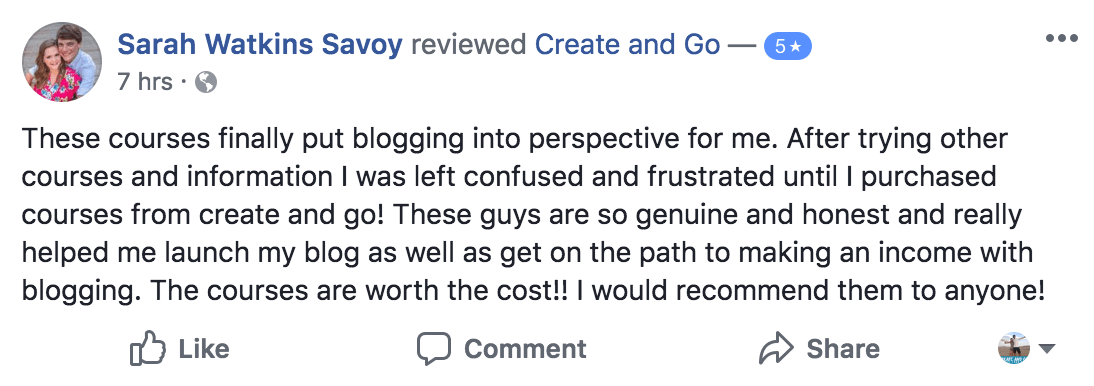Open the three-dot post options menu
Screen dimensions: 1094x386
[1061, 38]
